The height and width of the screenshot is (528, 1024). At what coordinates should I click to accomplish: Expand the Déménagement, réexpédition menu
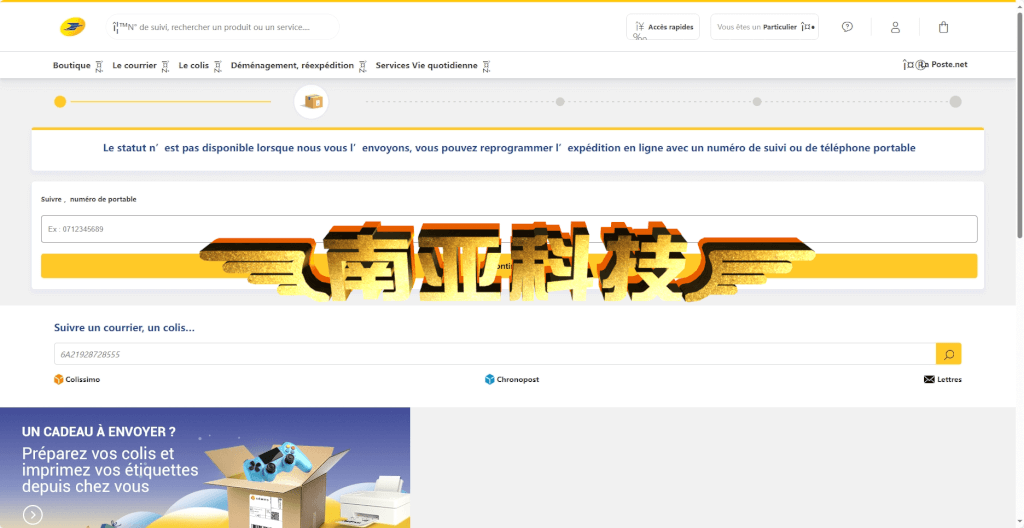click(298, 65)
